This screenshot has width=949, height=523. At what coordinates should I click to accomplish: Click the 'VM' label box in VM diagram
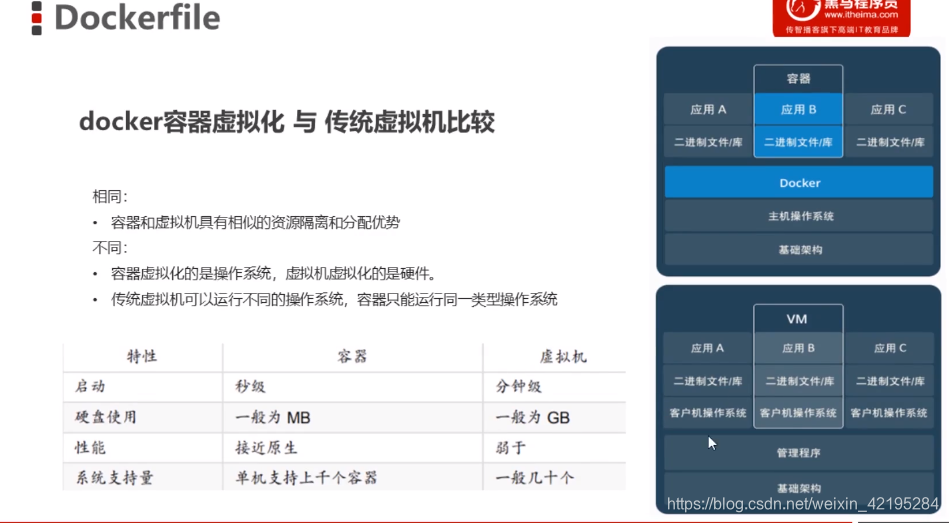[x=798, y=318]
